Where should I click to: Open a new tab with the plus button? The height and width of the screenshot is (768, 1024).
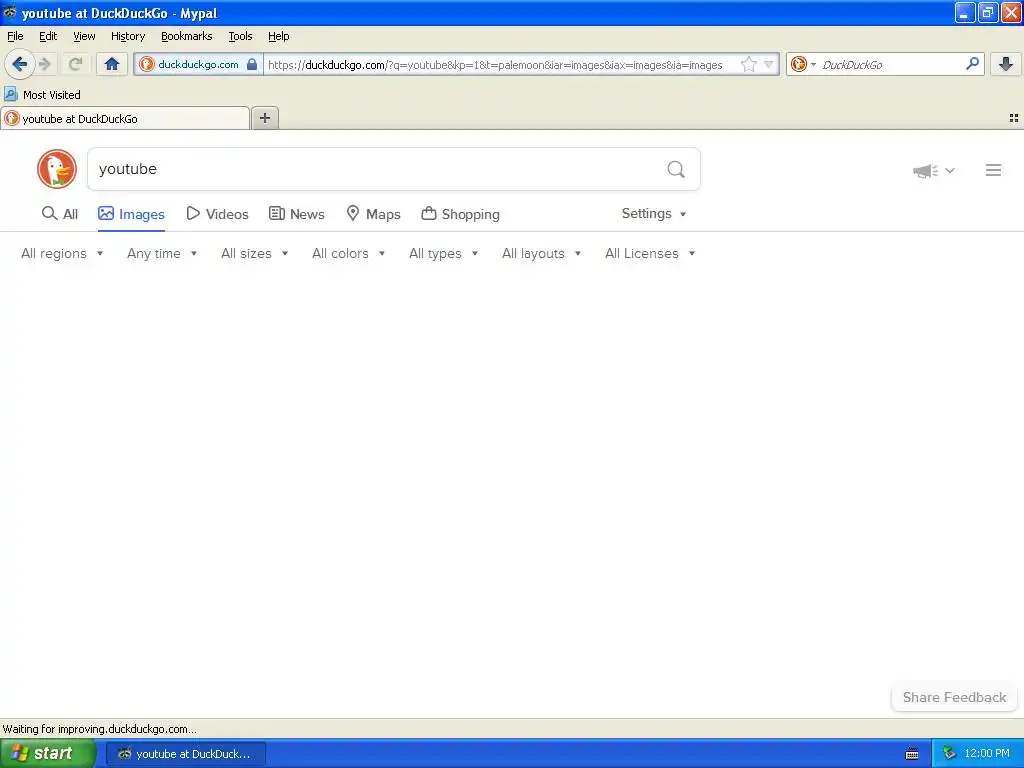coord(265,118)
